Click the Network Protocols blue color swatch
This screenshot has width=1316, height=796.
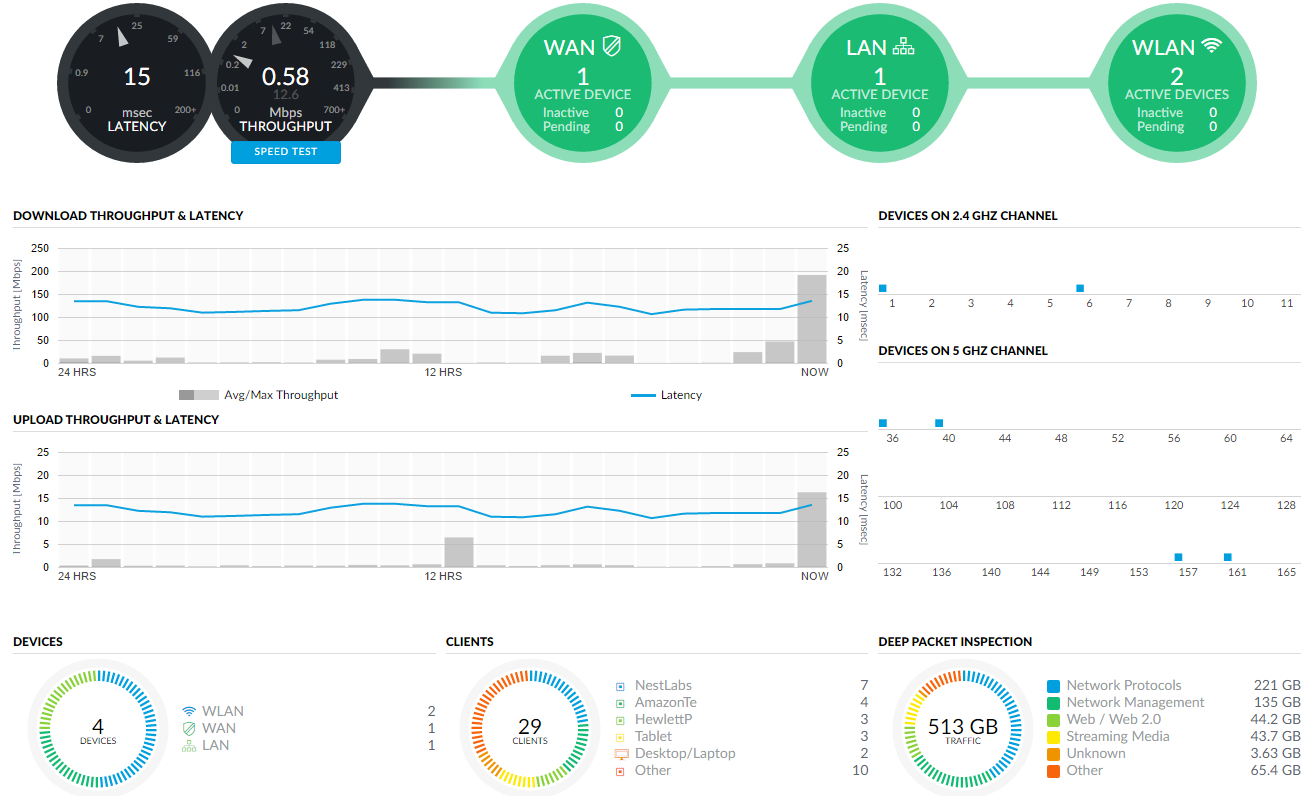pyautogui.click(x=1053, y=687)
